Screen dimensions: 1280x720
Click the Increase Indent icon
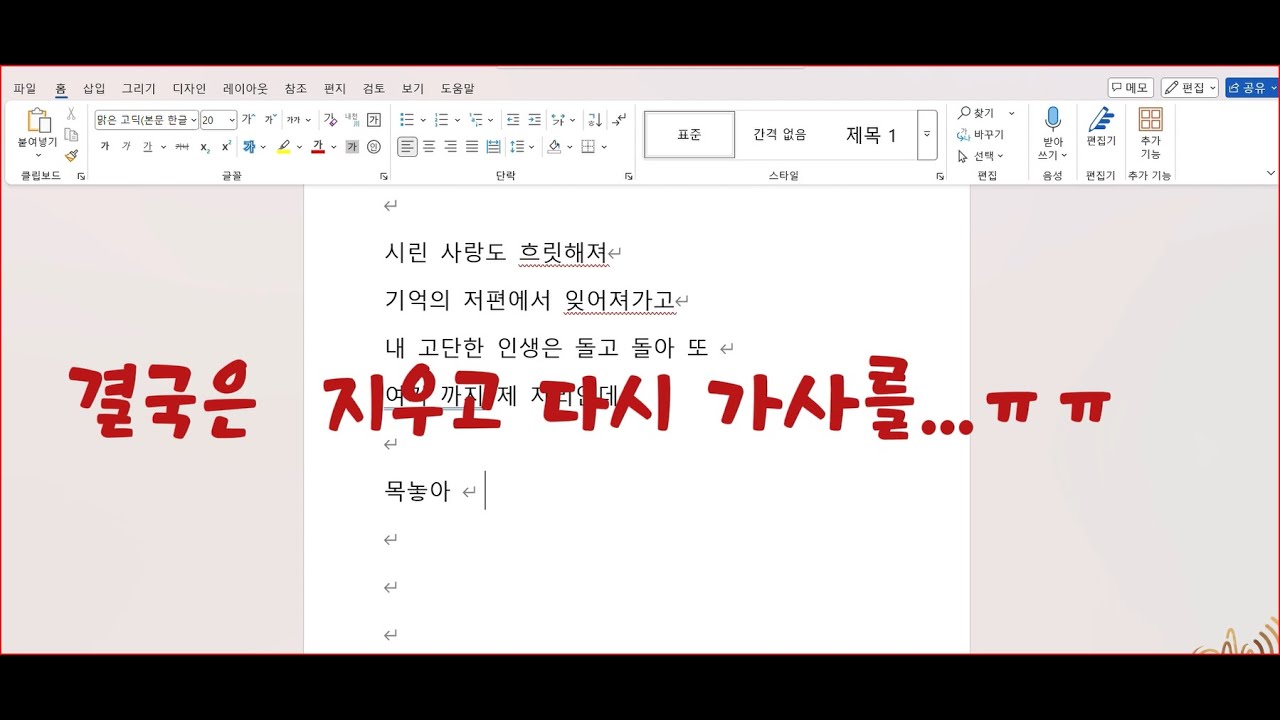click(x=535, y=120)
